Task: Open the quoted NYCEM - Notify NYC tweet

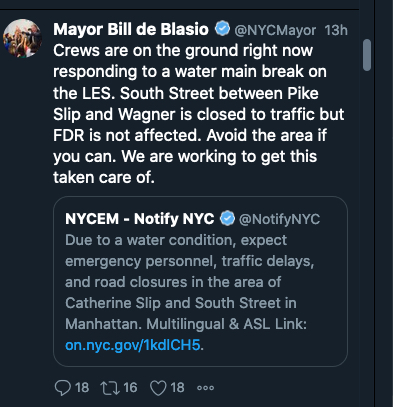Action: tap(200, 281)
